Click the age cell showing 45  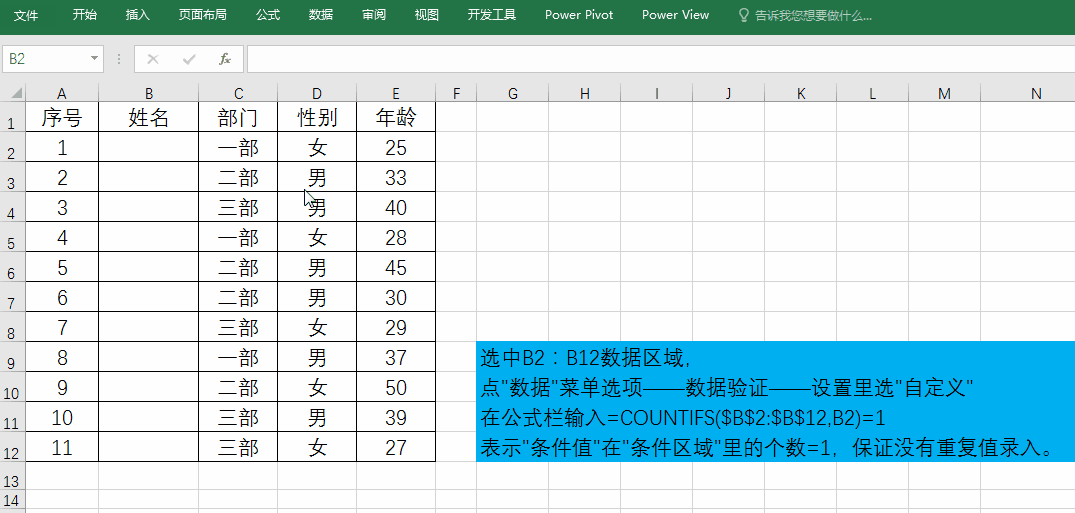396,267
